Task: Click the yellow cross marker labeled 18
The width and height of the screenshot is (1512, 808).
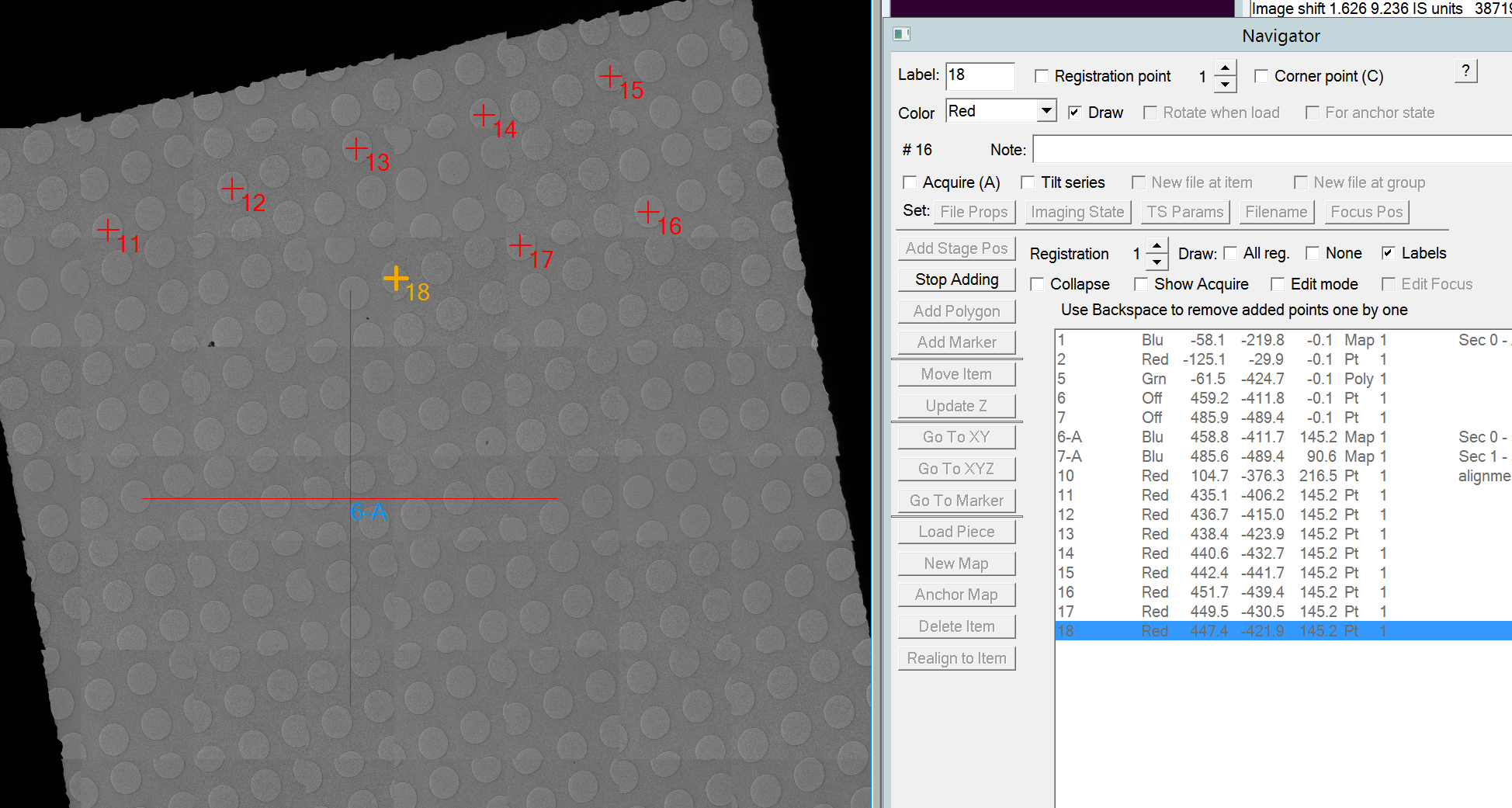Action: point(396,278)
